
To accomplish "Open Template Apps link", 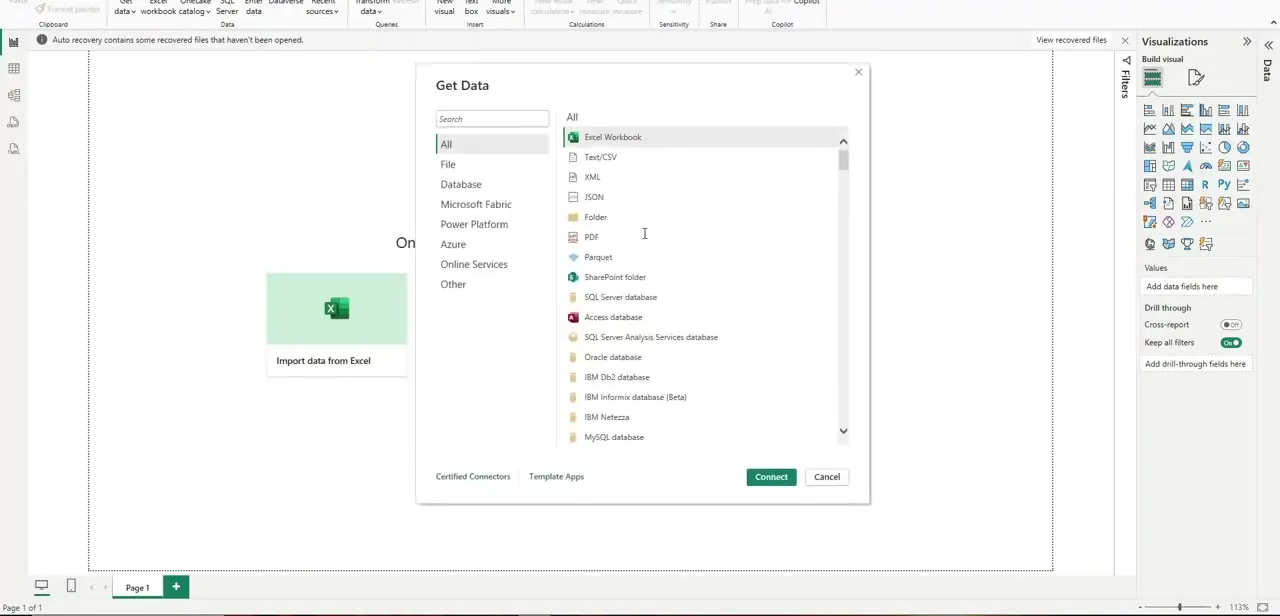I will [556, 477].
